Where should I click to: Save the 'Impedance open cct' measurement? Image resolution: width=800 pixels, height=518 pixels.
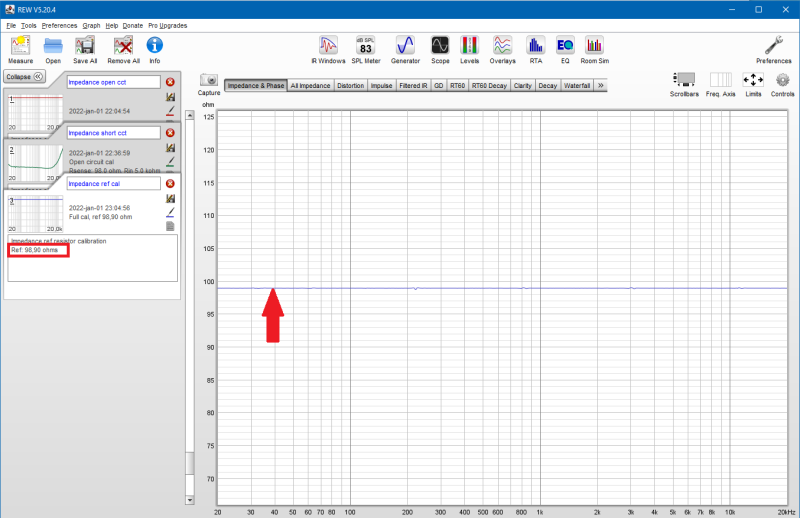click(x=170, y=97)
